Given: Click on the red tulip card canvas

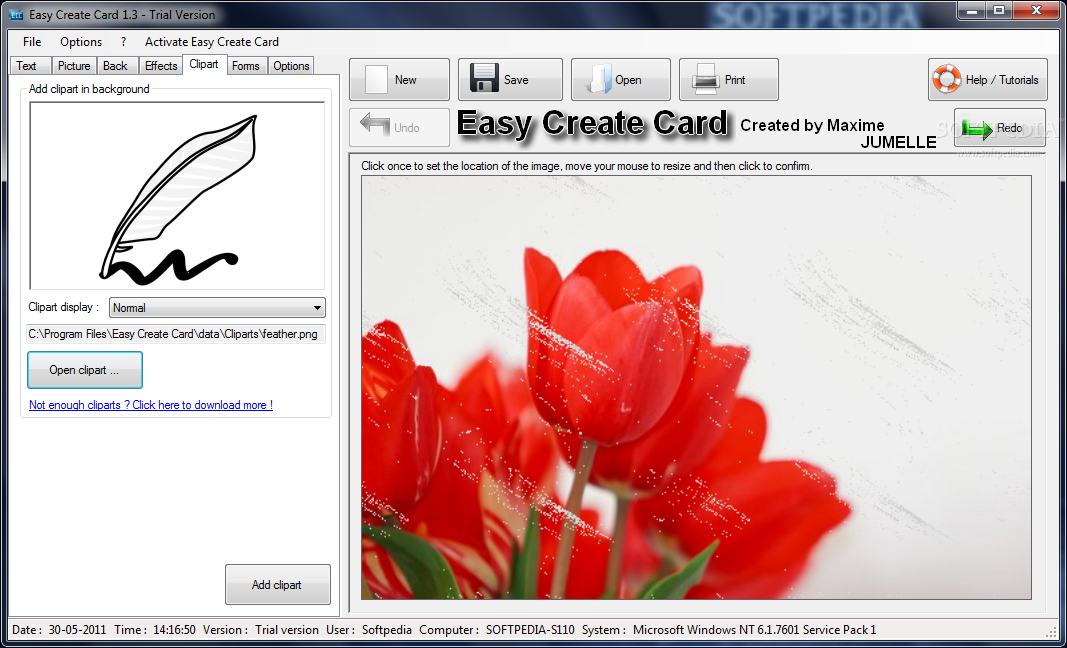Looking at the screenshot, I should pos(696,387).
